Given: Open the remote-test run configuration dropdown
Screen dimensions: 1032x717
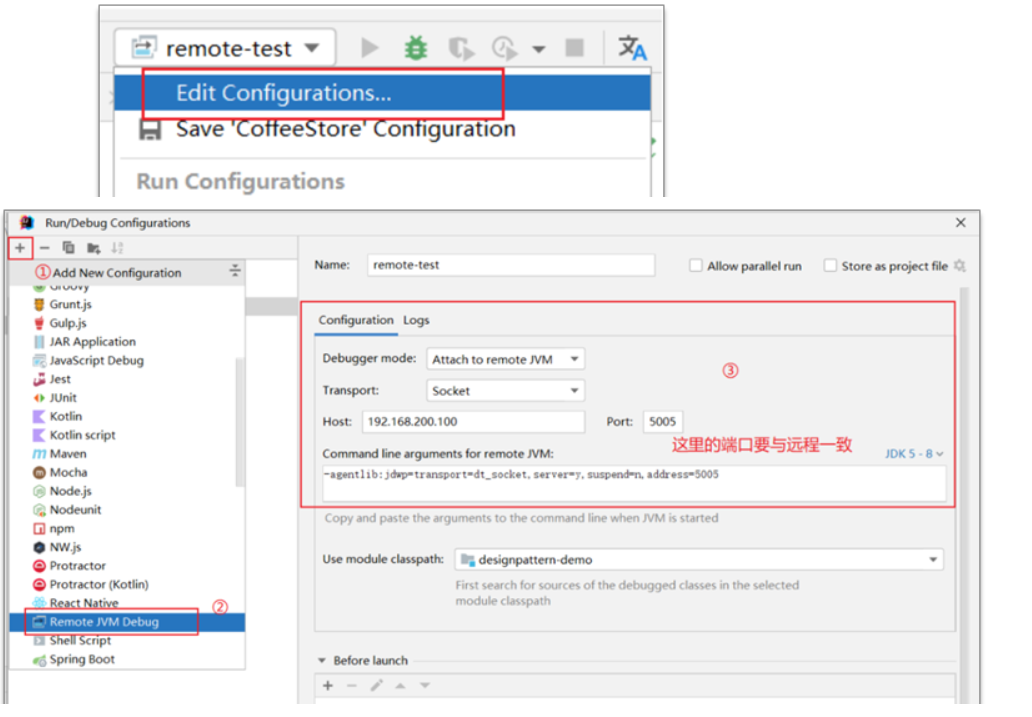Looking at the screenshot, I should click(225, 48).
